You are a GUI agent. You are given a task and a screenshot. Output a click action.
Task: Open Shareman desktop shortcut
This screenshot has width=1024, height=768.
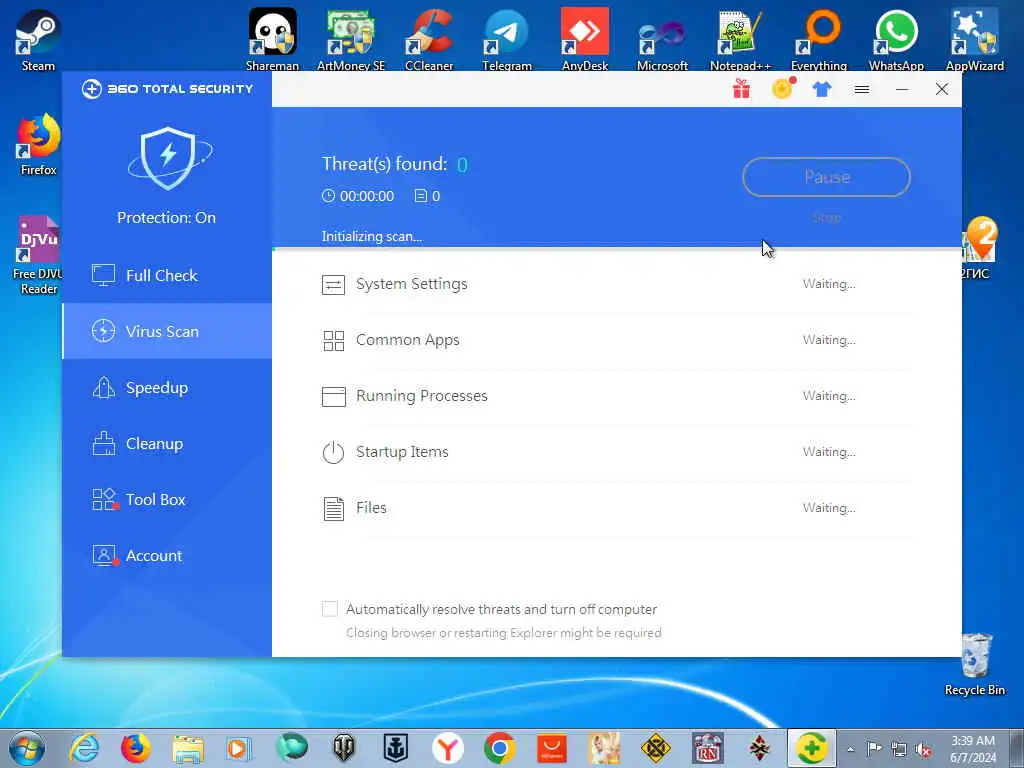click(272, 39)
